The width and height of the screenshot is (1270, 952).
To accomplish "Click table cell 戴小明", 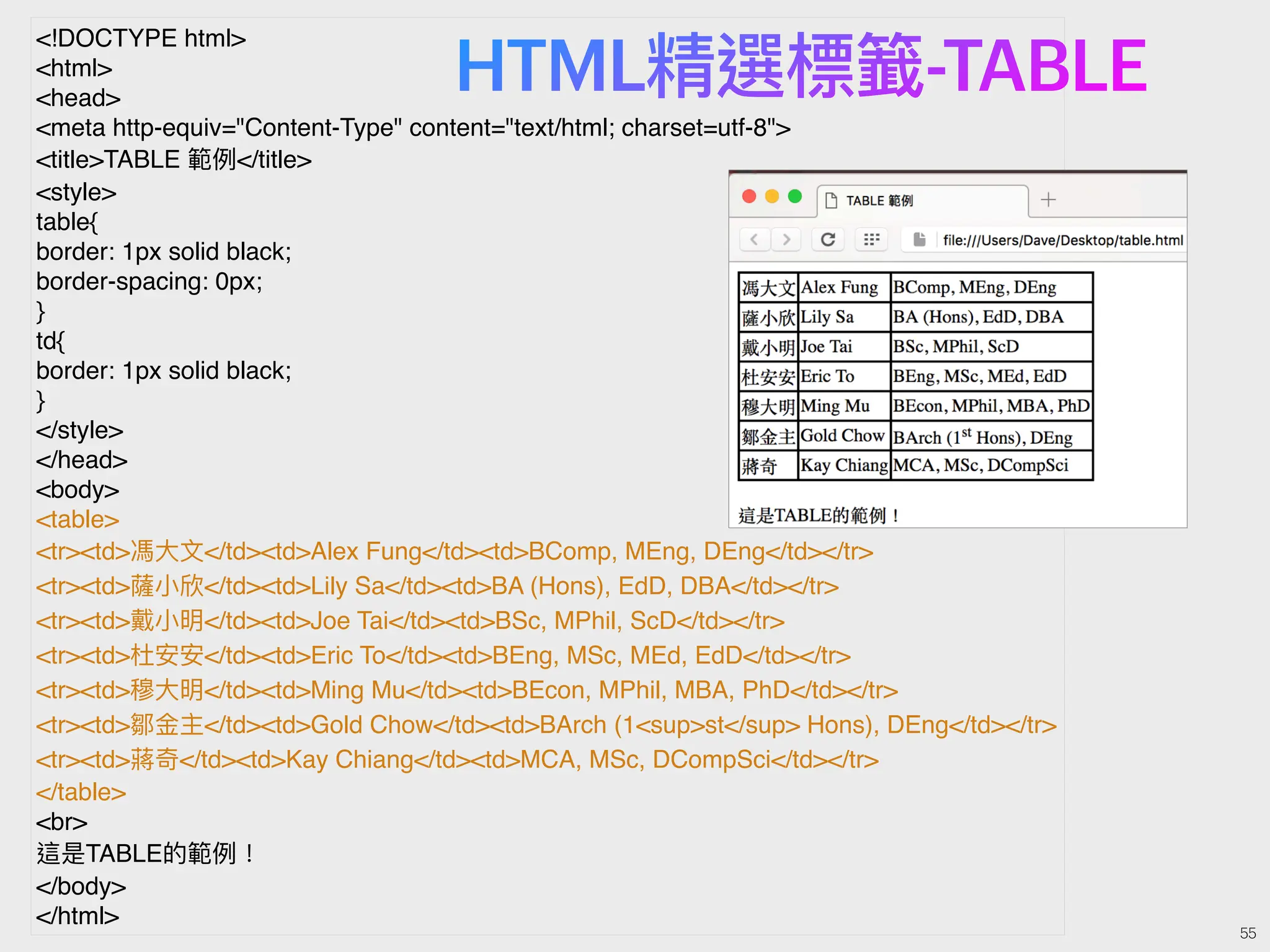I will (x=768, y=347).
